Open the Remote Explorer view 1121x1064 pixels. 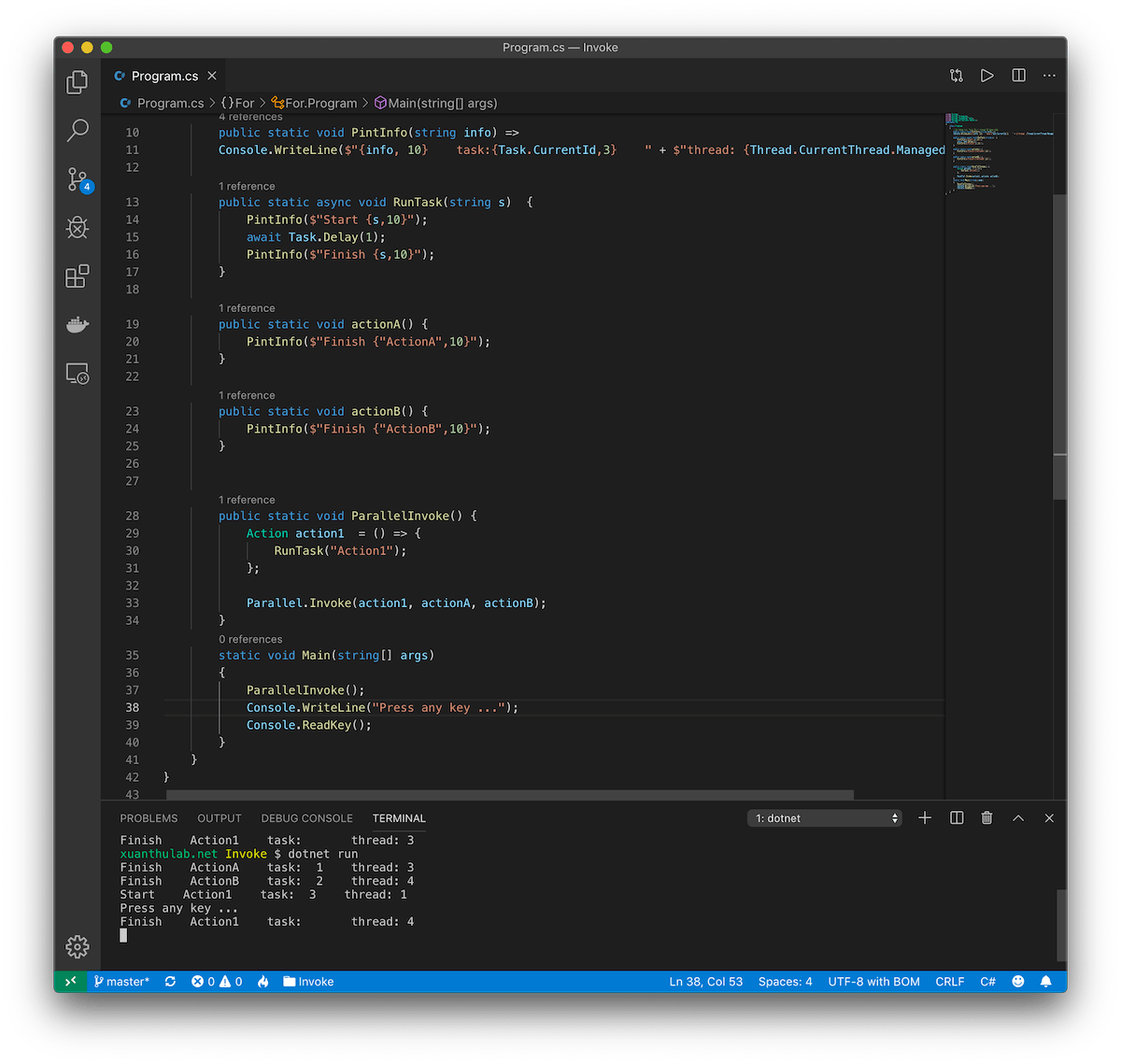[78, 374]
